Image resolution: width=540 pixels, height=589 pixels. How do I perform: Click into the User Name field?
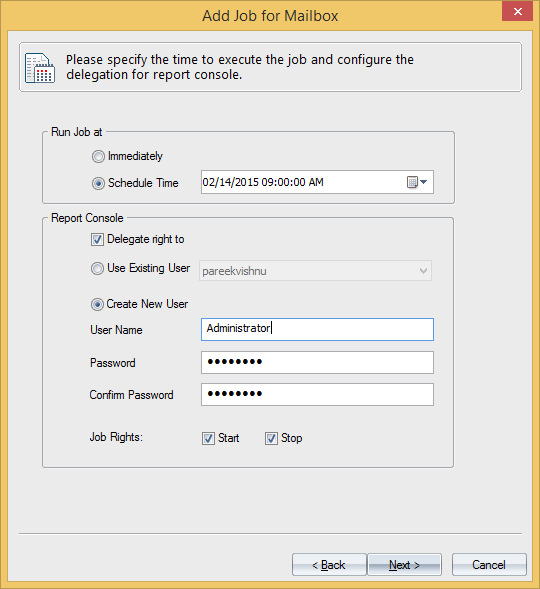317,329
